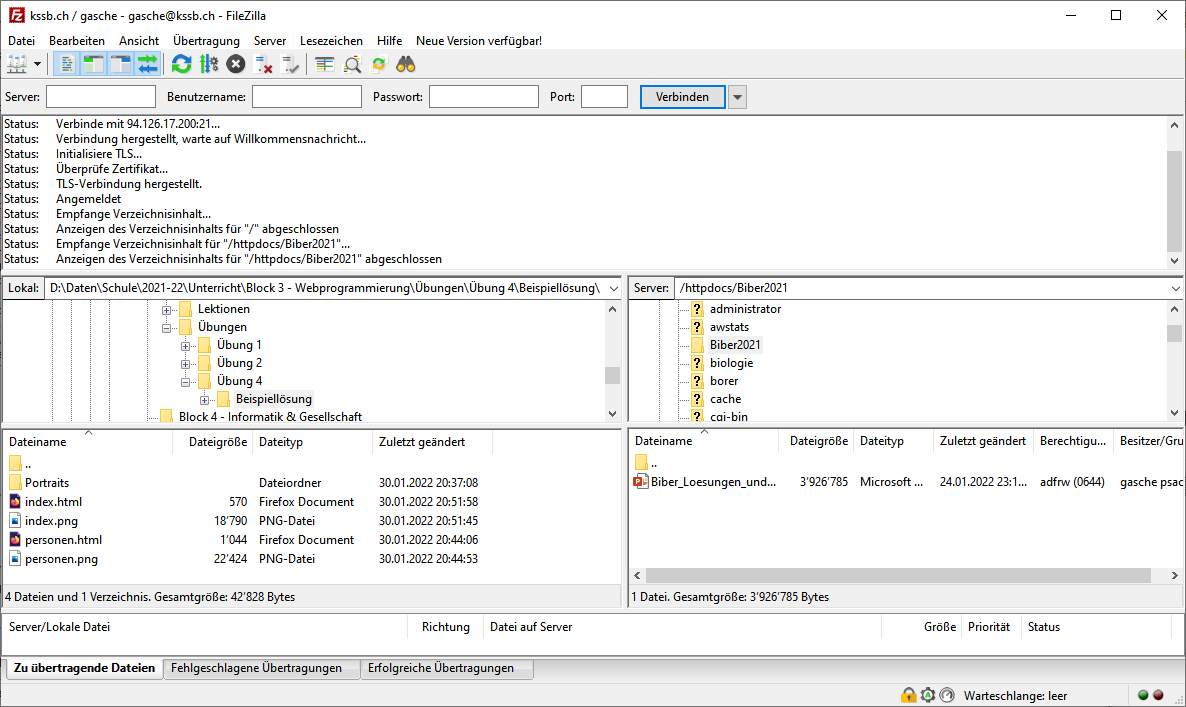This screenshot has width=1186, height=707.
Task: Open the Ansicht menu
Action: point(138,41)
